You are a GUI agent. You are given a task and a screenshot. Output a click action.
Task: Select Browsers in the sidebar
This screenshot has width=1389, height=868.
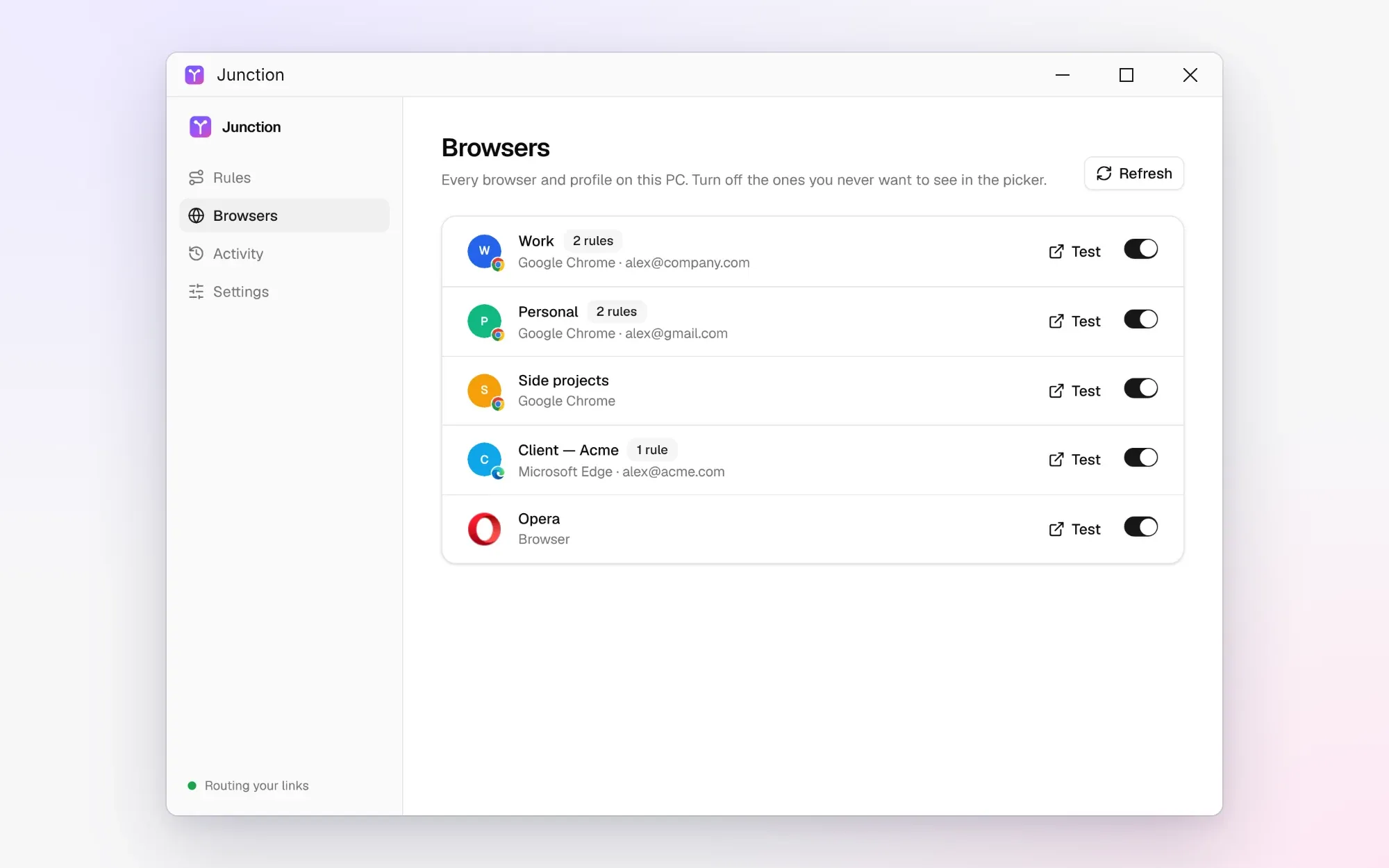coord(284,216)
